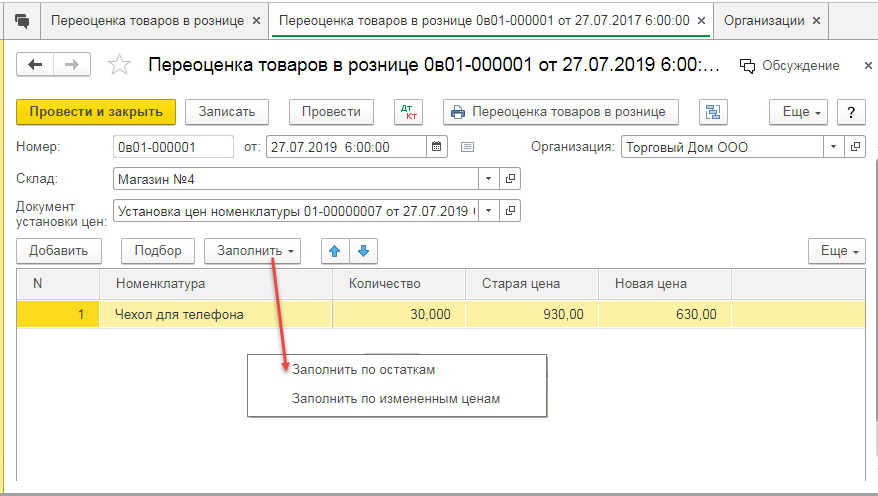Click into the Номер input field
This screenshot has height=496, width=878.
173,147
